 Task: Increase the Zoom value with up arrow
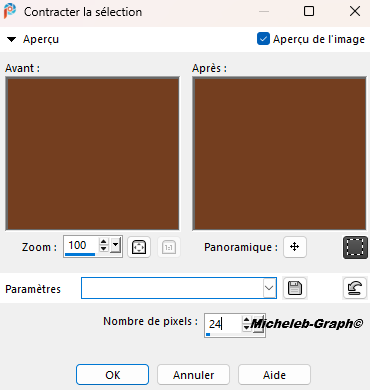point(104,242)
